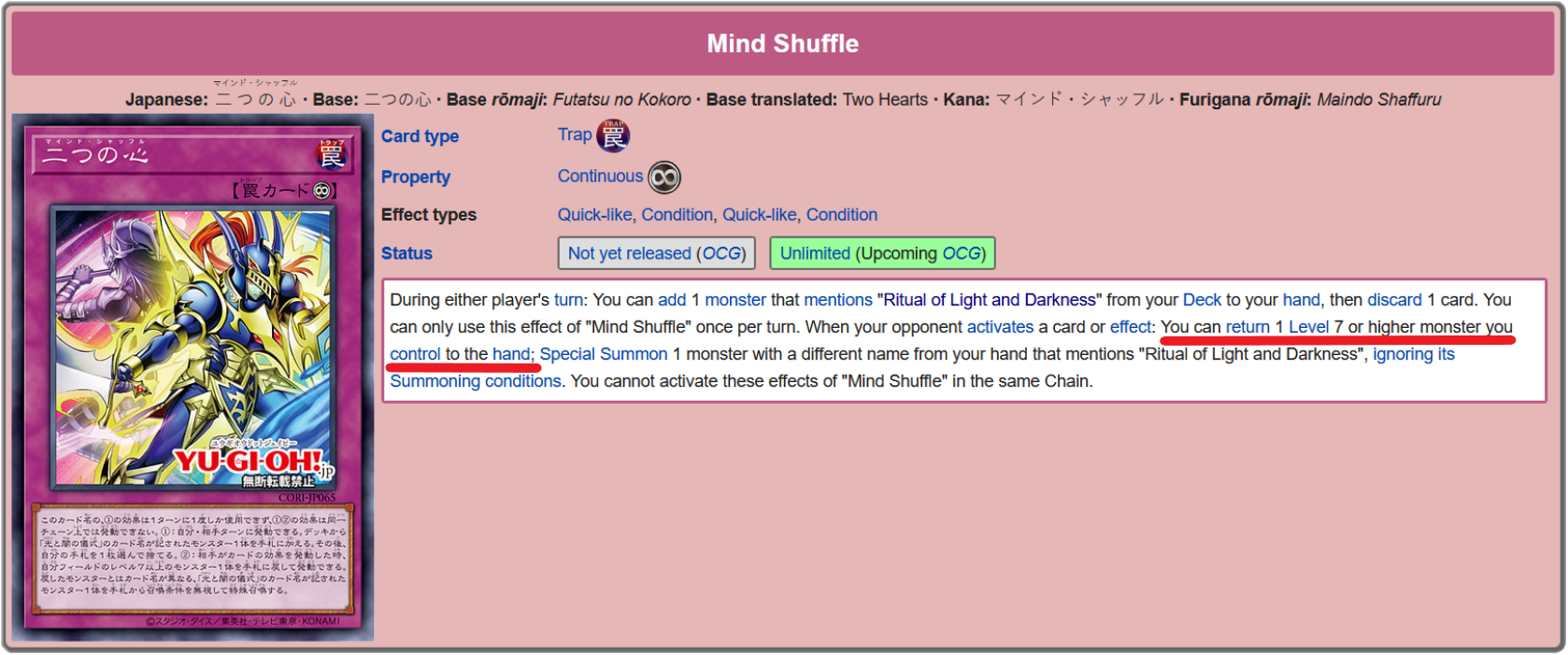Open the Card type link

click(420, 136)
